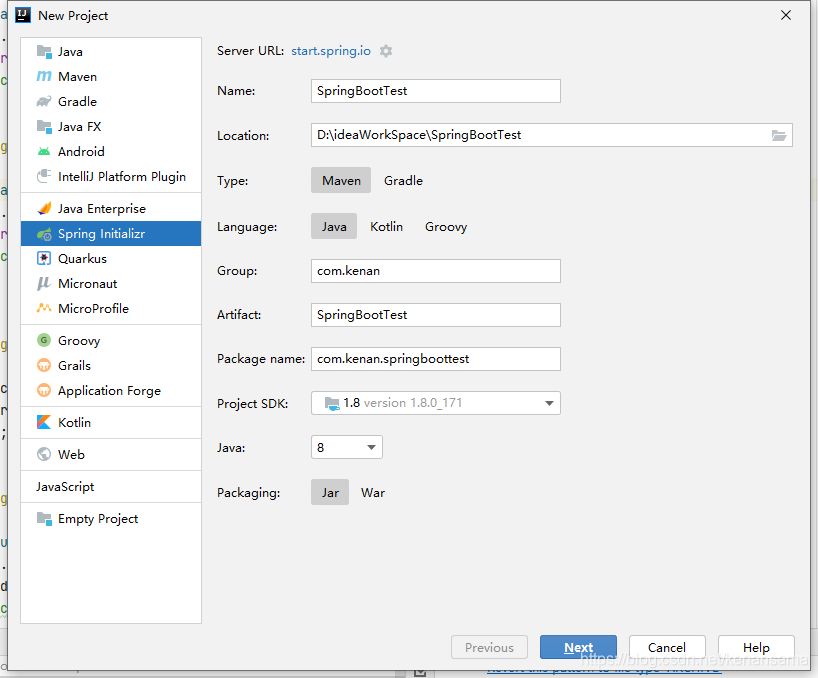Open the Java version dropdown
818x678 pixels.
[x=347, y=447]
